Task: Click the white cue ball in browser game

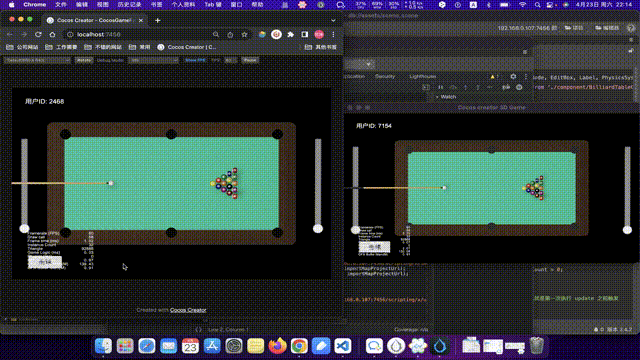Action: point(111,183)
